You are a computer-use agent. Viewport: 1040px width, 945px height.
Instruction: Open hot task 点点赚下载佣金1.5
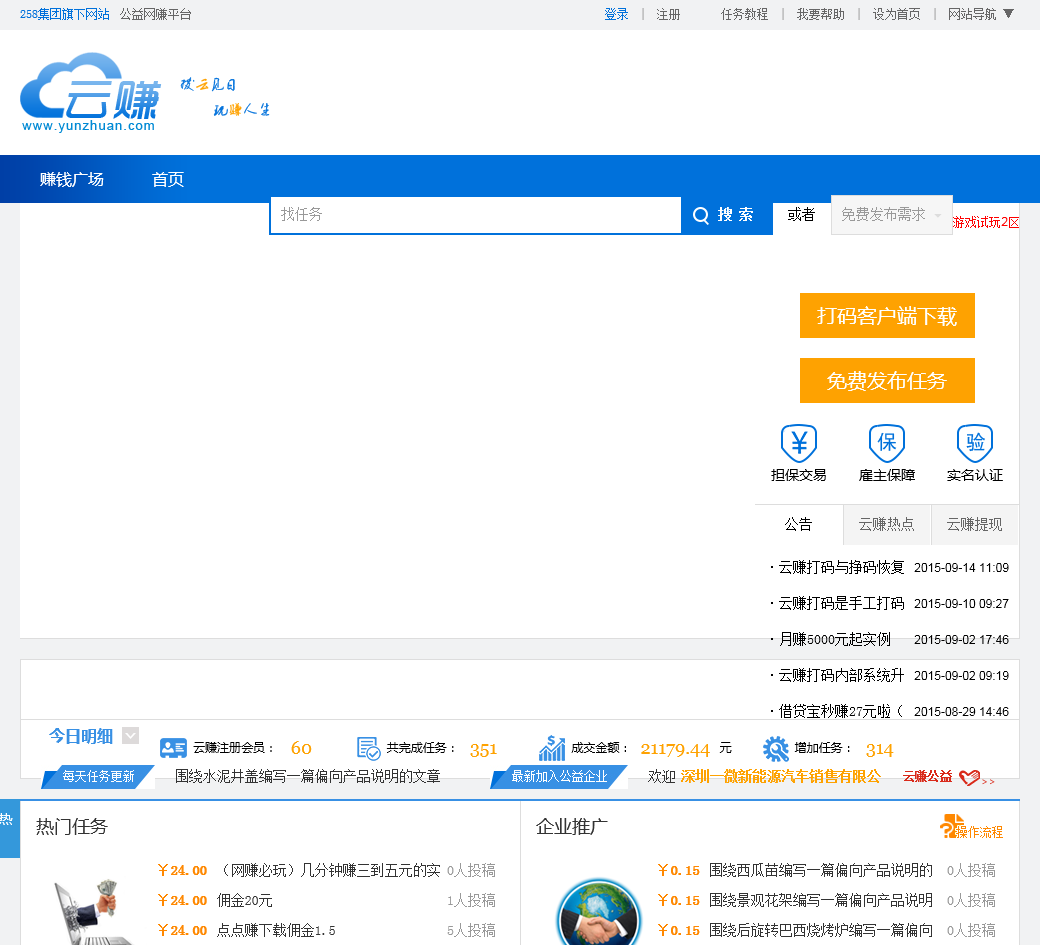(276, 930)
